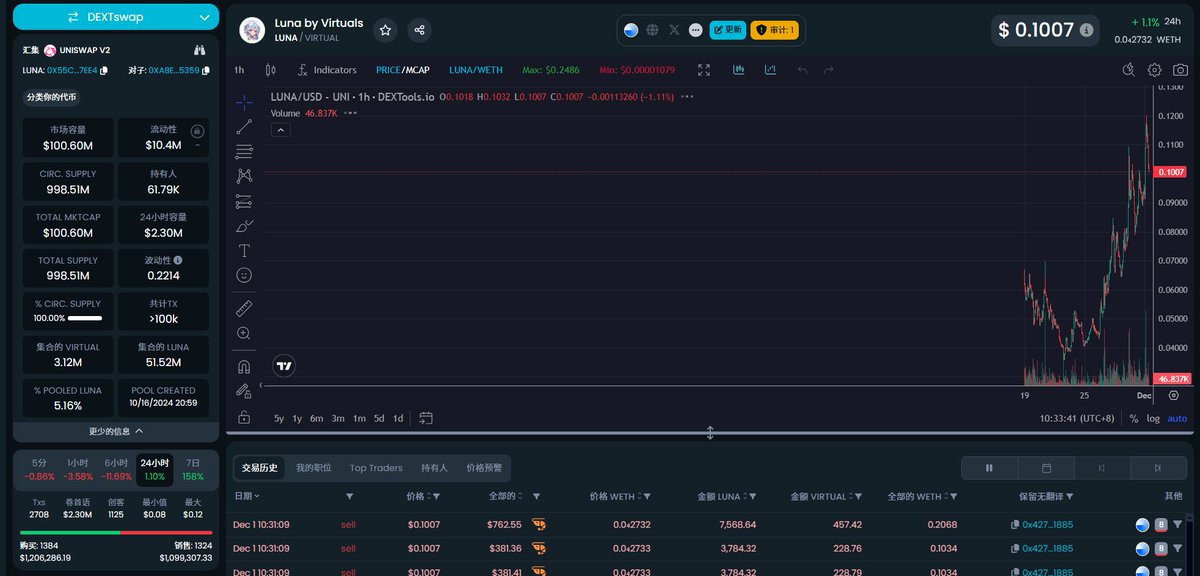
Task: Click the chart screenshot camera icon
Action: pos(1181,70)
